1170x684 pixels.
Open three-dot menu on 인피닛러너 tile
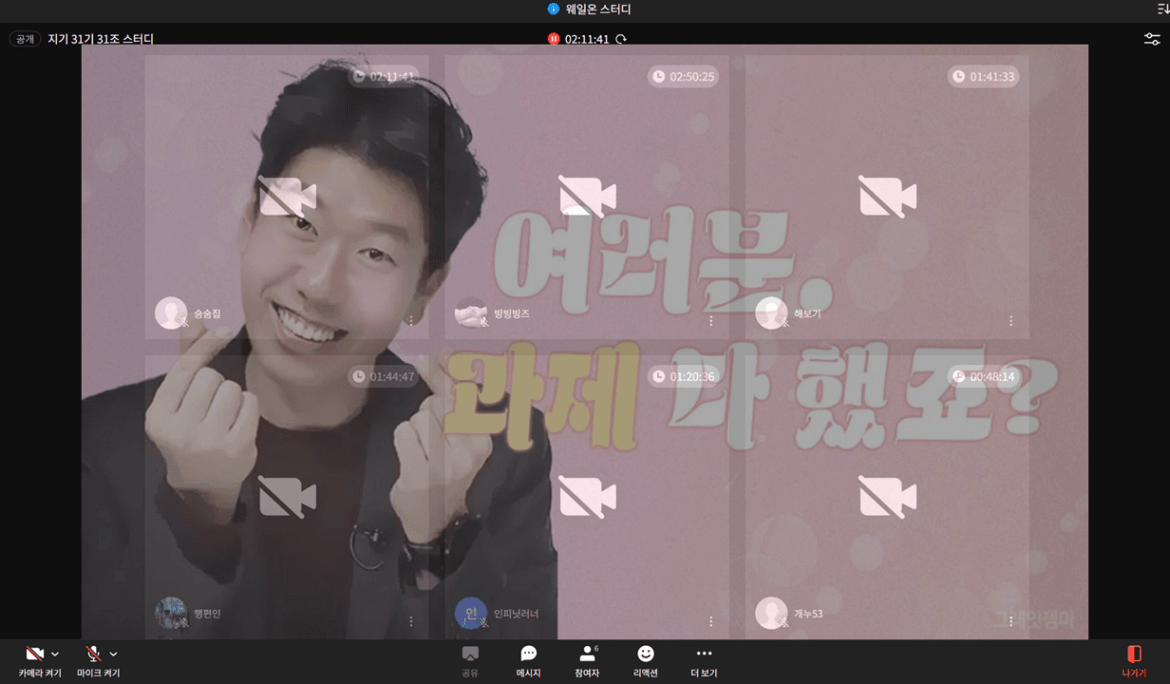(711, 621)
